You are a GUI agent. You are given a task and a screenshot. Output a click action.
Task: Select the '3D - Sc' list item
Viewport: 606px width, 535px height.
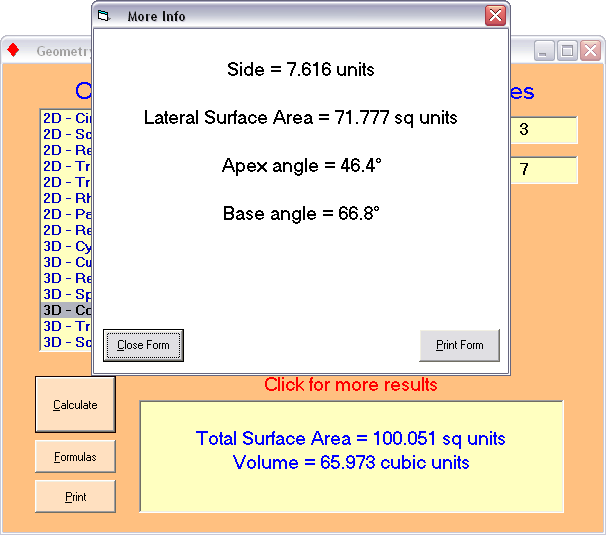click(x=66, y=342)
